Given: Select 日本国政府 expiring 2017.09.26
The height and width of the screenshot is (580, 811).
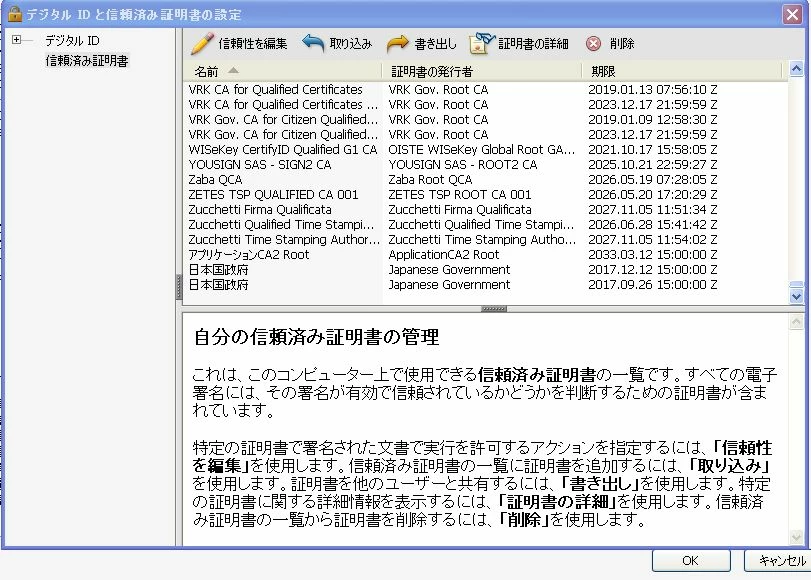Looking at the screenshot, I should [x=486, y=285].
